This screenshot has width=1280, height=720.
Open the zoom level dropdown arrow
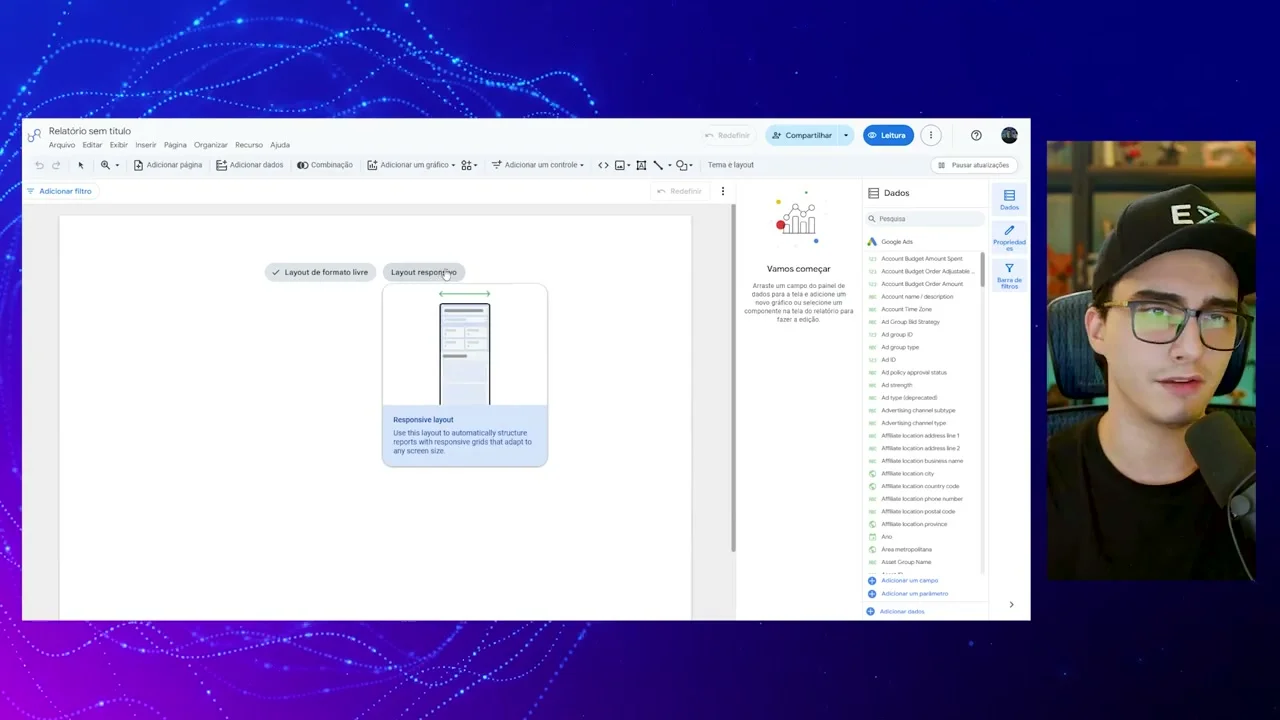point(117,165)
